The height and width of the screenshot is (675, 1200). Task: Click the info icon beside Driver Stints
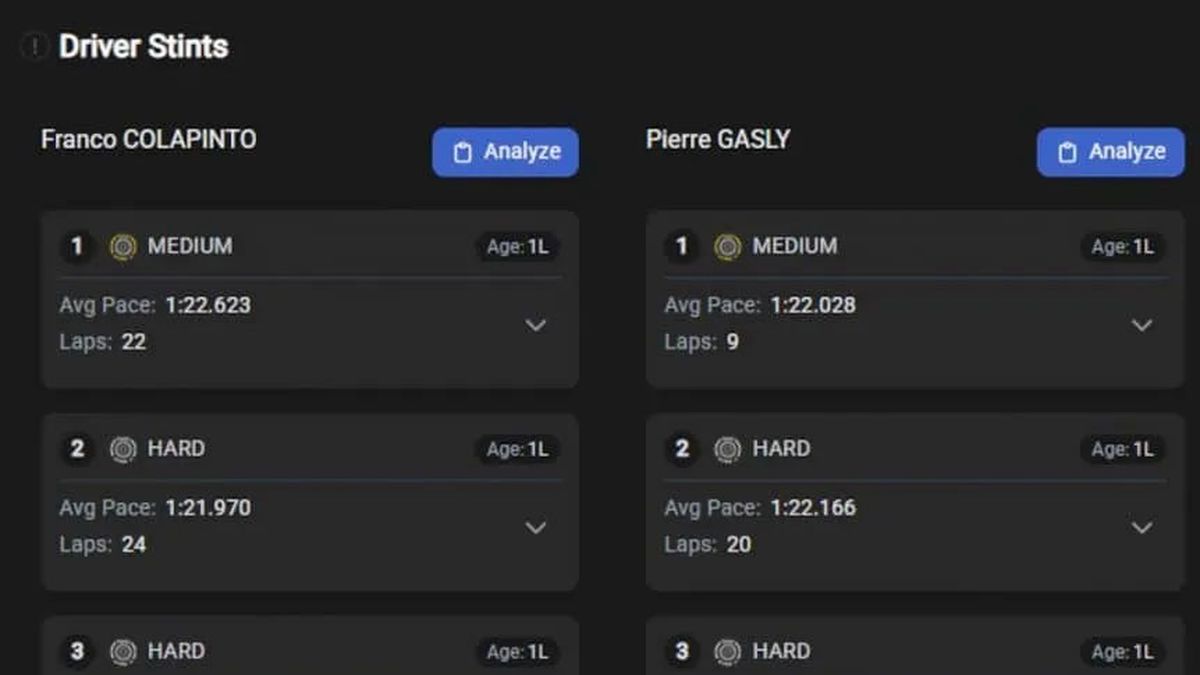pyautogui.click(x=35, y=46)
